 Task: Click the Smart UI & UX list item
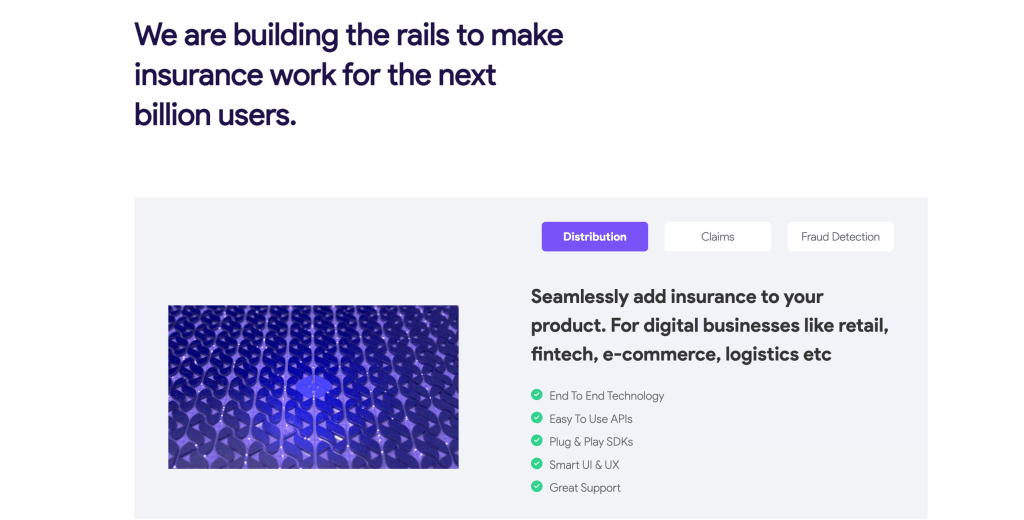click(584, 465)
